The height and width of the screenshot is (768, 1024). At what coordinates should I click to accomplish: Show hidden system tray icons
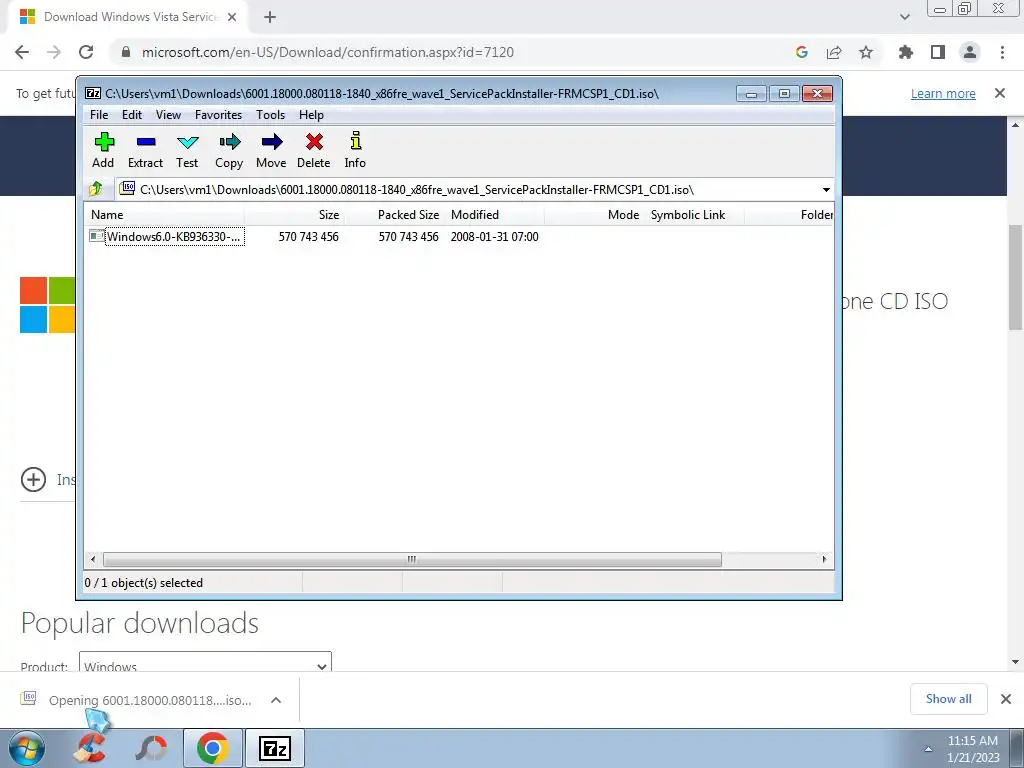(928, 748)
